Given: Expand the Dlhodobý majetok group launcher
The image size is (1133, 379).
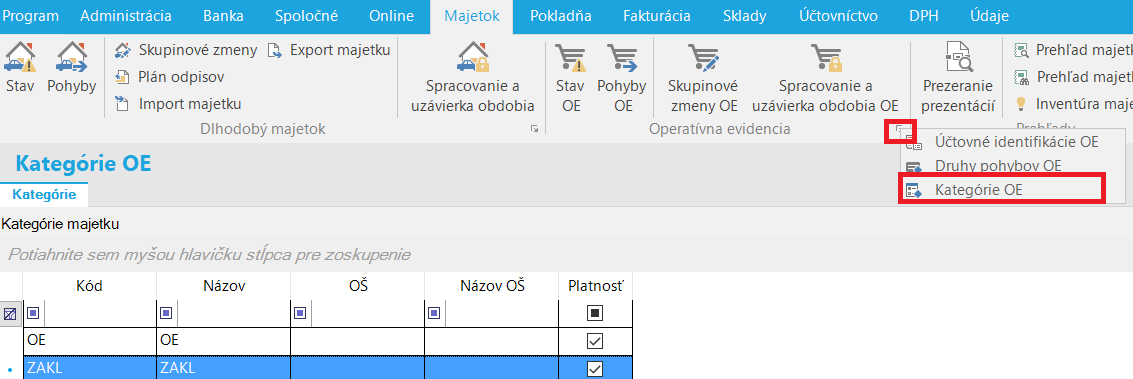Looking at the screenshot, I should tap(535, 129).
